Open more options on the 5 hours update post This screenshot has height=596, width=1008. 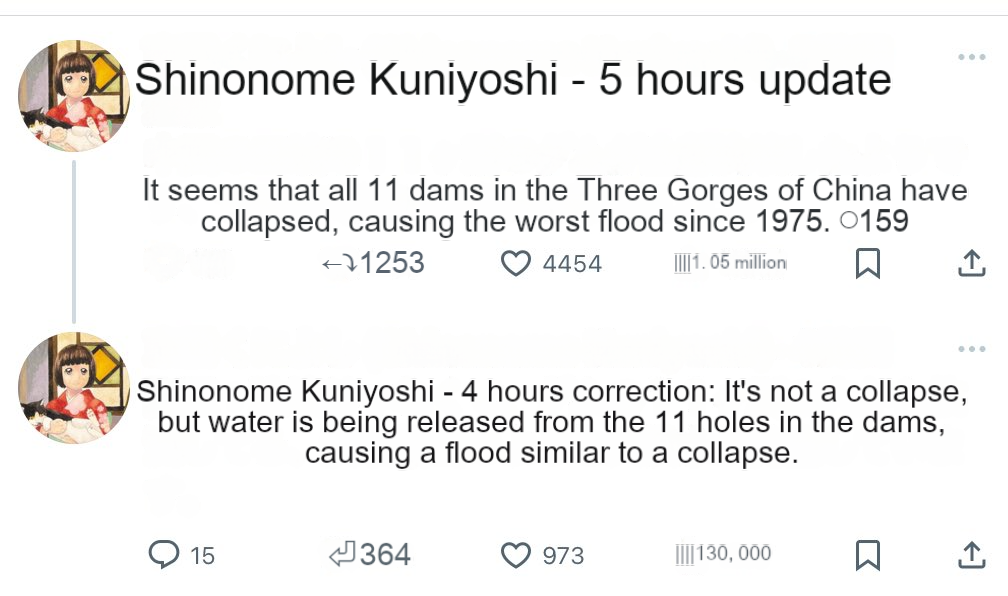pyautogui.click(x=971, y=57)
